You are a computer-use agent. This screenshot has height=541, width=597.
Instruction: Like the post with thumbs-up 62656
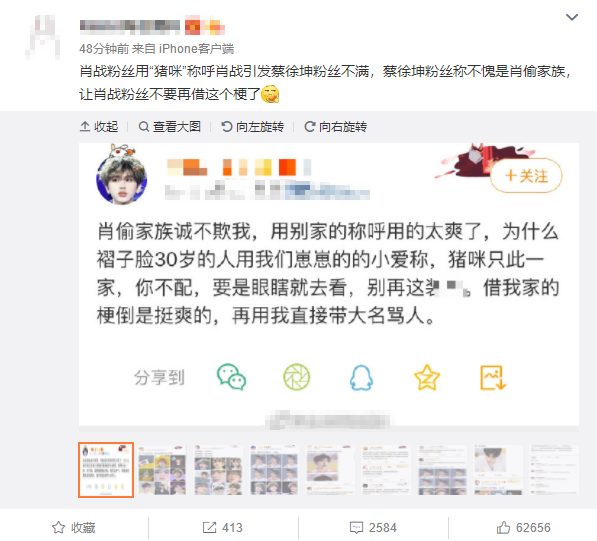(524, 528)
